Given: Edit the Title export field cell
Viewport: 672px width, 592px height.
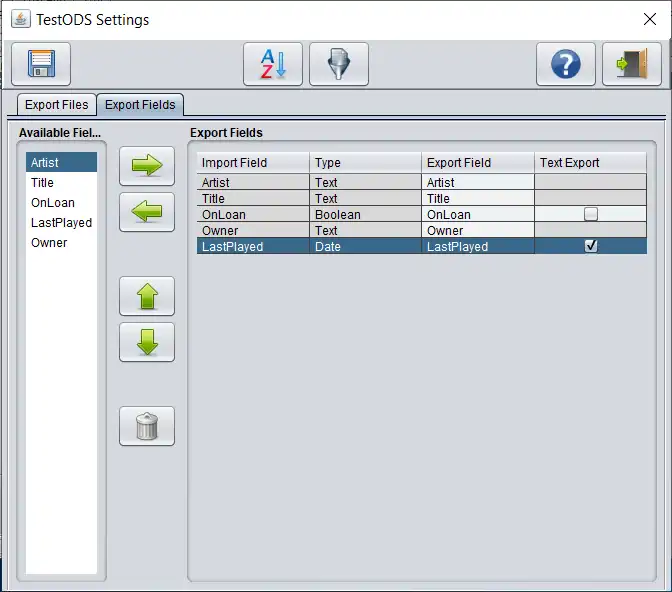Looking at the screenshot, I should pyautogui.click(x=478, y=198).
